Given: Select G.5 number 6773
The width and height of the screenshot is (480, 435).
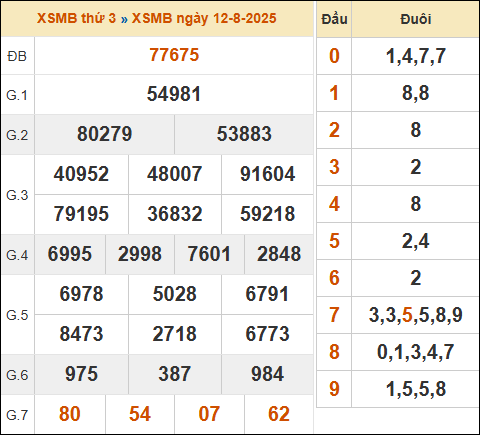Looking at the screenshot, I should coord(268,334).
